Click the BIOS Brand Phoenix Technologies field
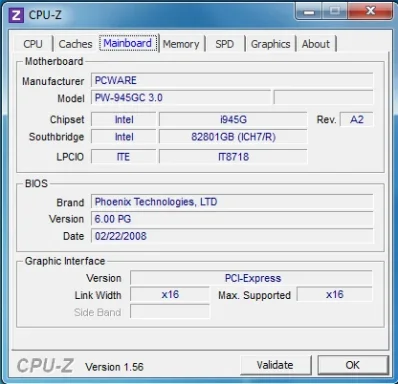398x384 pixels. (232, 202)
